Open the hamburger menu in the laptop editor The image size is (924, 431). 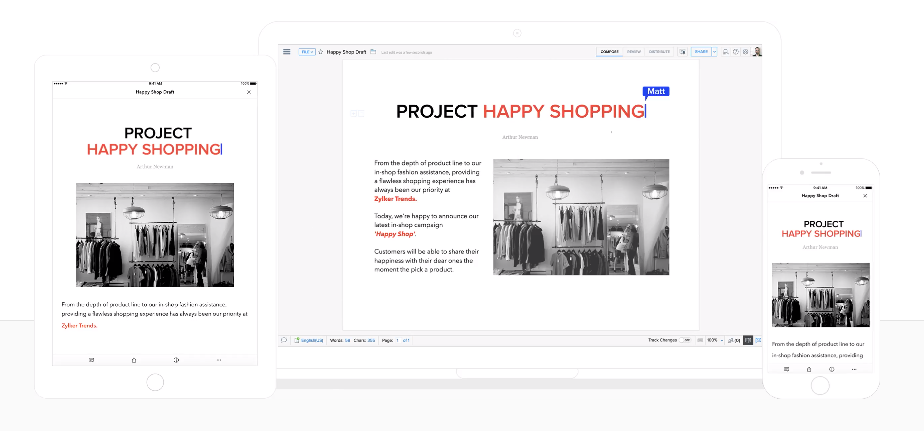click(x=286, y=52)
